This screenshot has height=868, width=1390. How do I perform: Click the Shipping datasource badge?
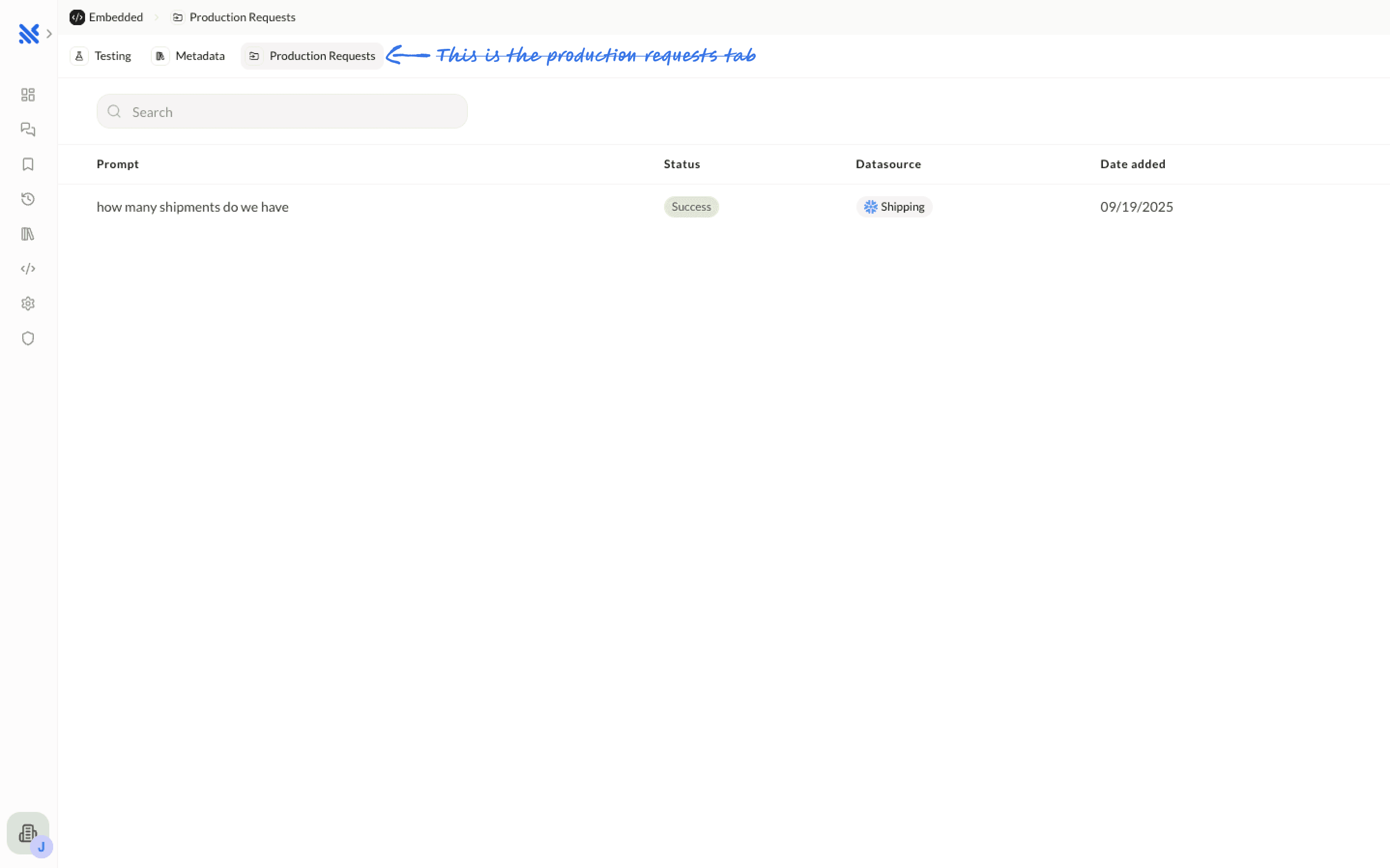coord(894,207)
